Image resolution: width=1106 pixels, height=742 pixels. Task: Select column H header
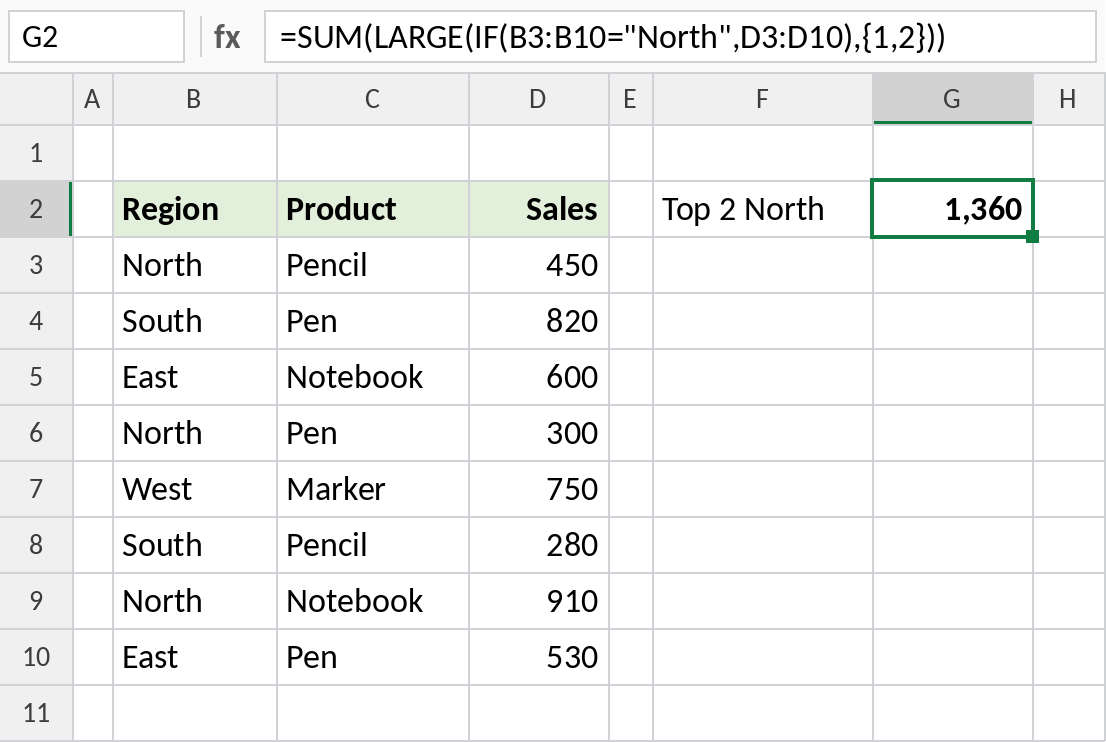1069,99
